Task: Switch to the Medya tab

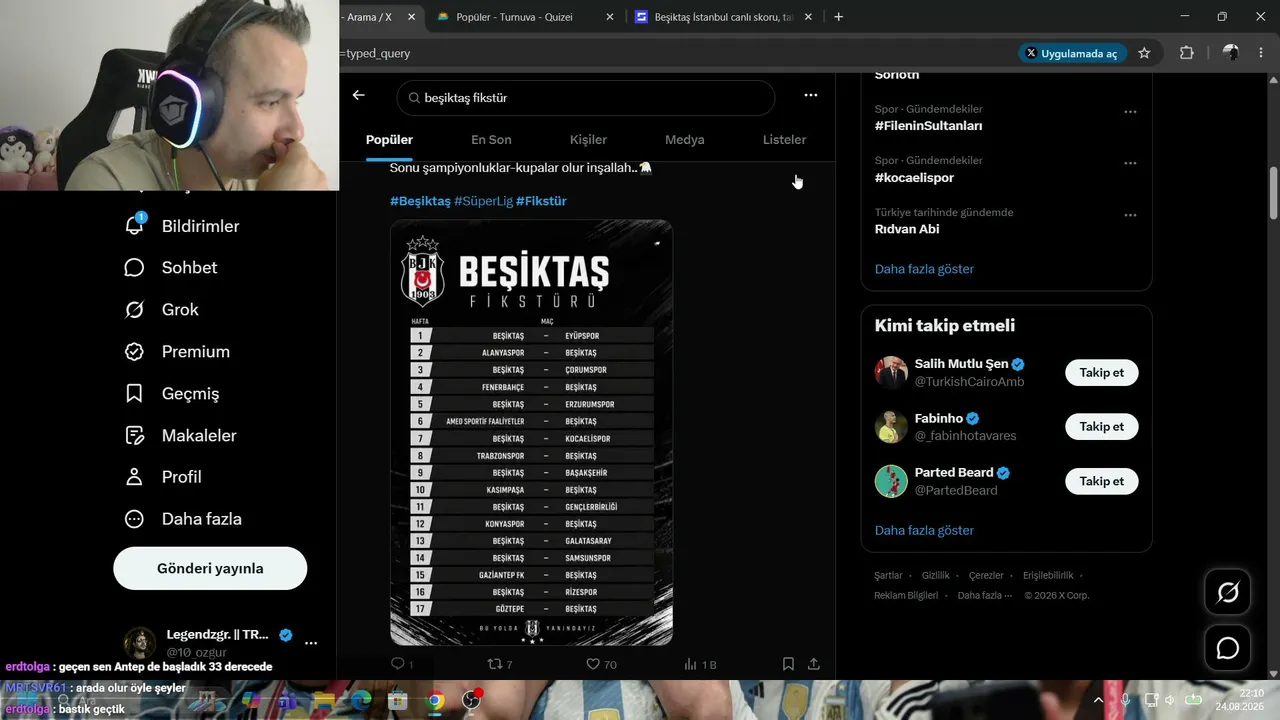Action: 685,140
